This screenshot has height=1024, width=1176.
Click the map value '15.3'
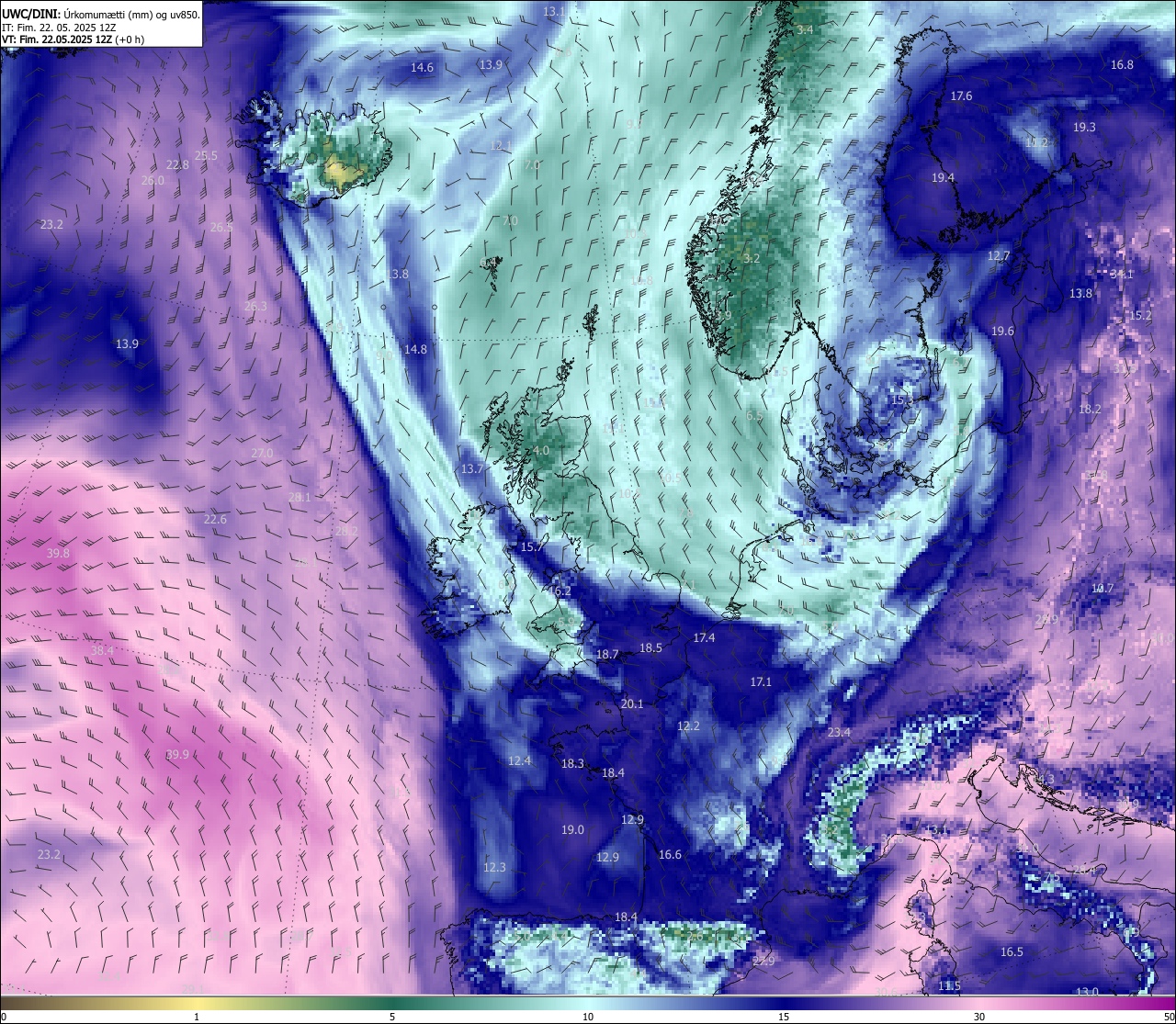902,400
